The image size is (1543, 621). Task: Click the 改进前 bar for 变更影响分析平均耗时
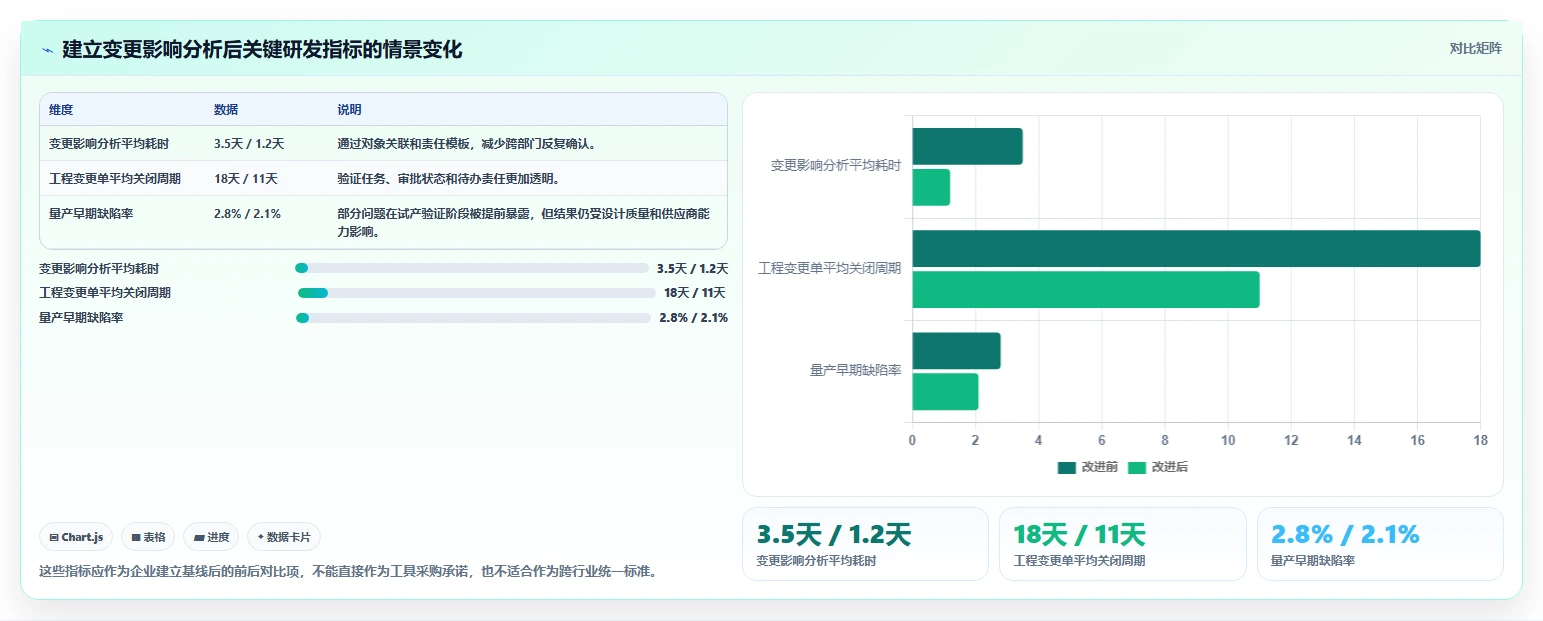click(967, 146)
